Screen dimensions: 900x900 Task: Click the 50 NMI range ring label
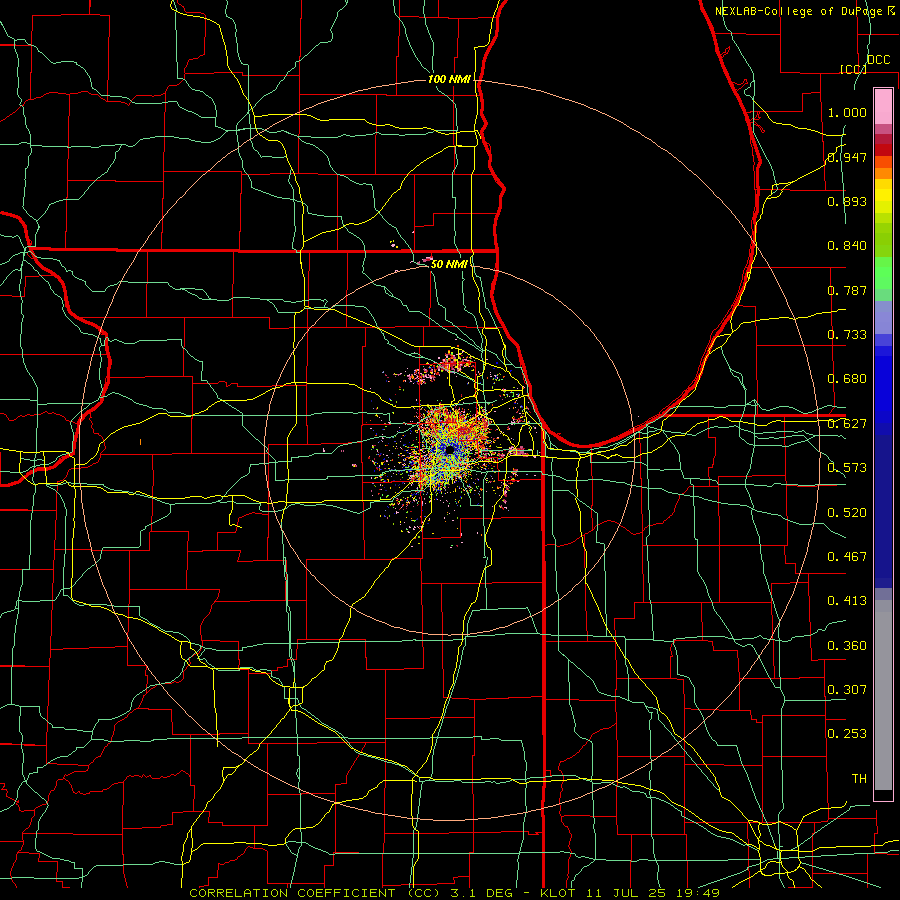pos(449,264)
